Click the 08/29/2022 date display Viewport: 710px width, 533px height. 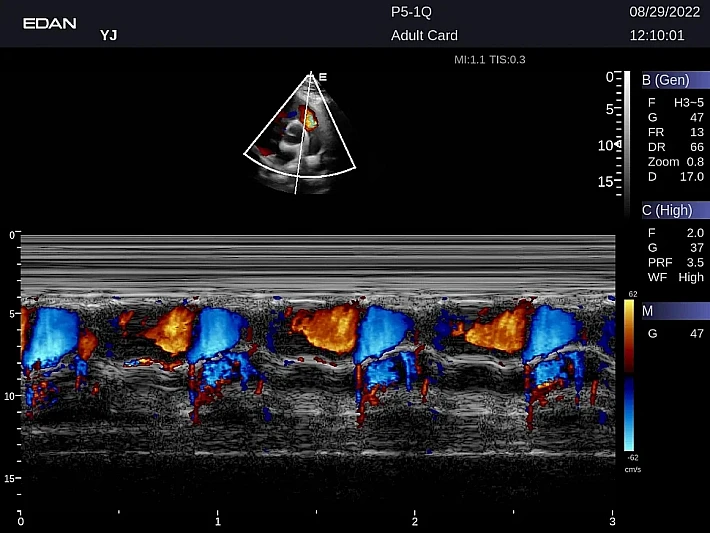click(x=657, y=13)
